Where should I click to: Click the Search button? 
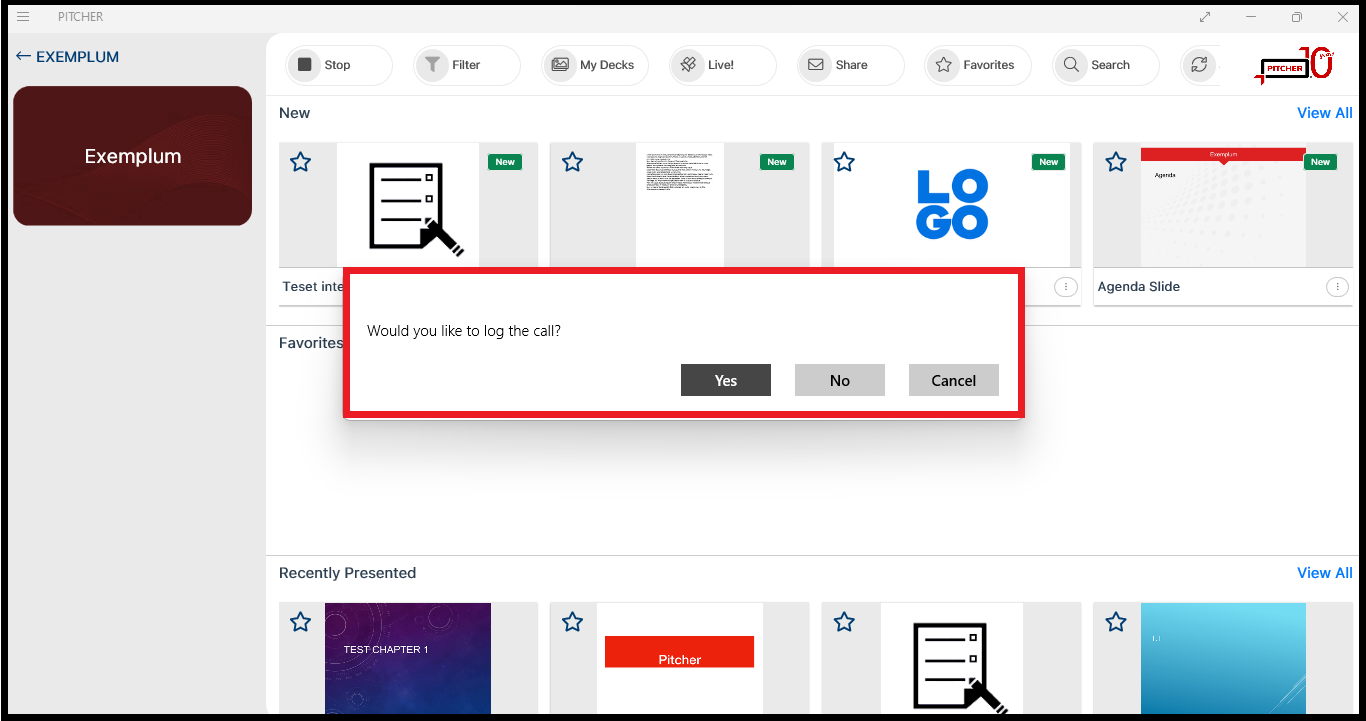click(1105, 65)
